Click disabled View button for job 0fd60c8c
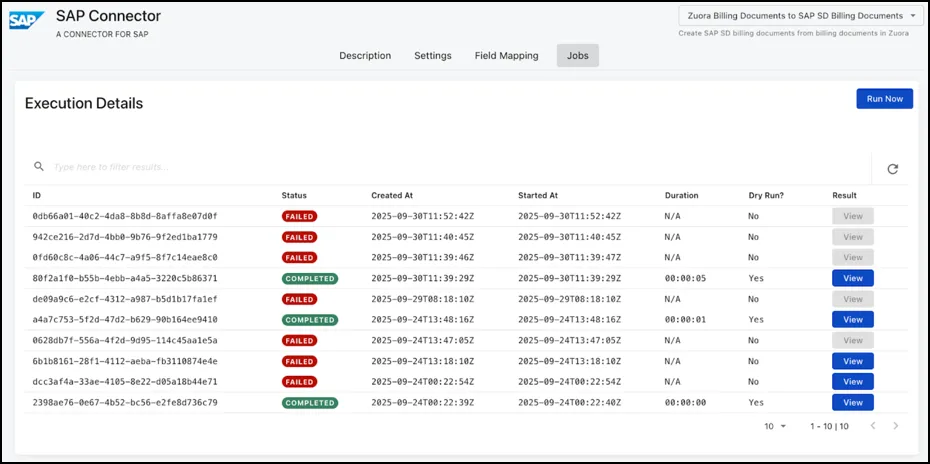The height and width of the screenshot is (464, 930). [x=852, y=258]
